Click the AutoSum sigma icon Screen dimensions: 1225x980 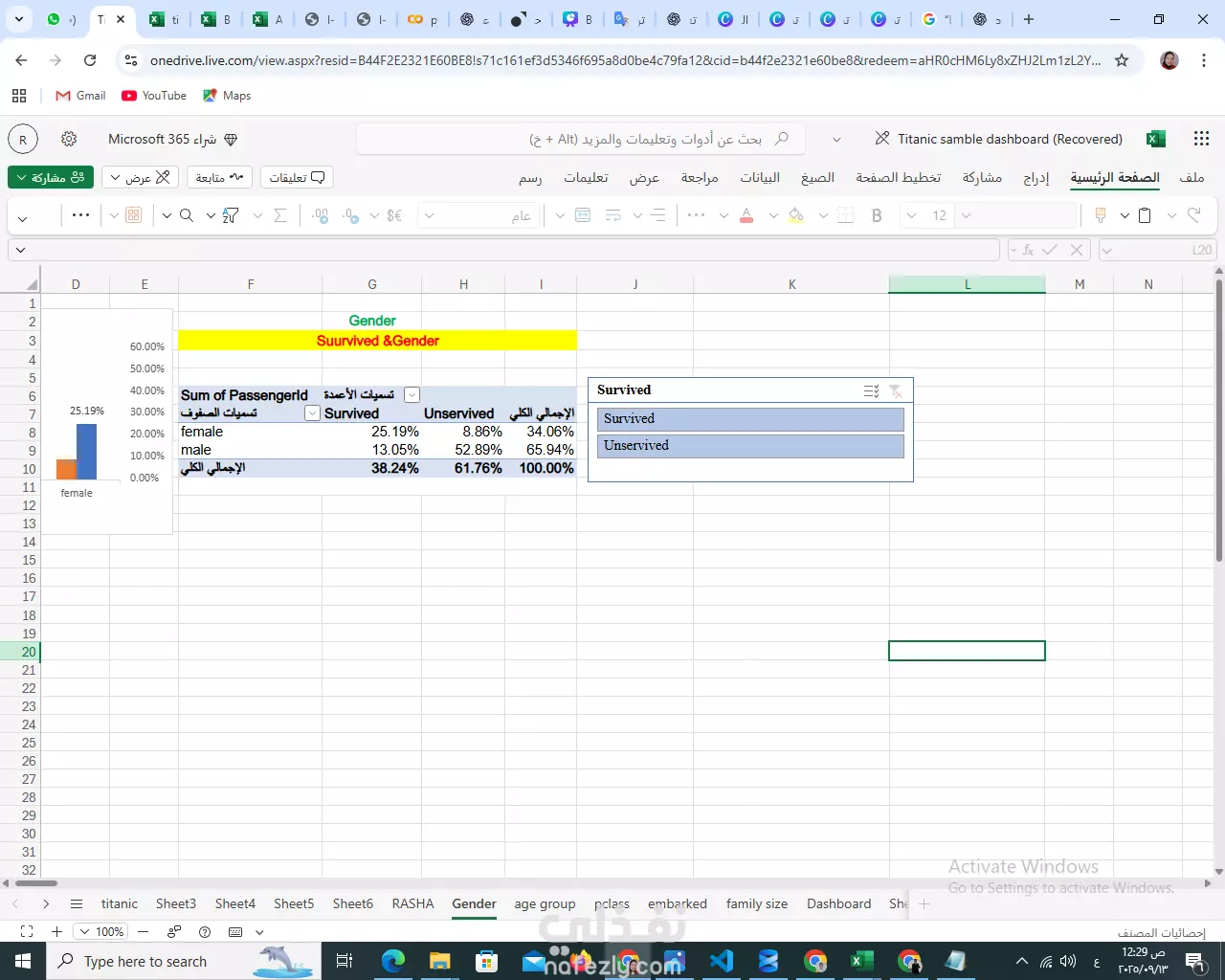[280, 215]
